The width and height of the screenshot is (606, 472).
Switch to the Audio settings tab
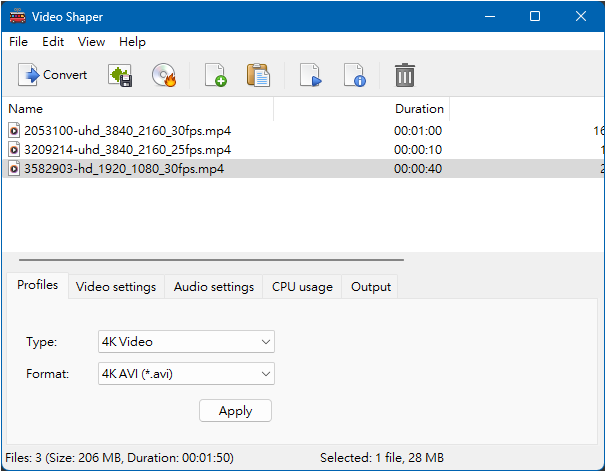click(214, 287)
